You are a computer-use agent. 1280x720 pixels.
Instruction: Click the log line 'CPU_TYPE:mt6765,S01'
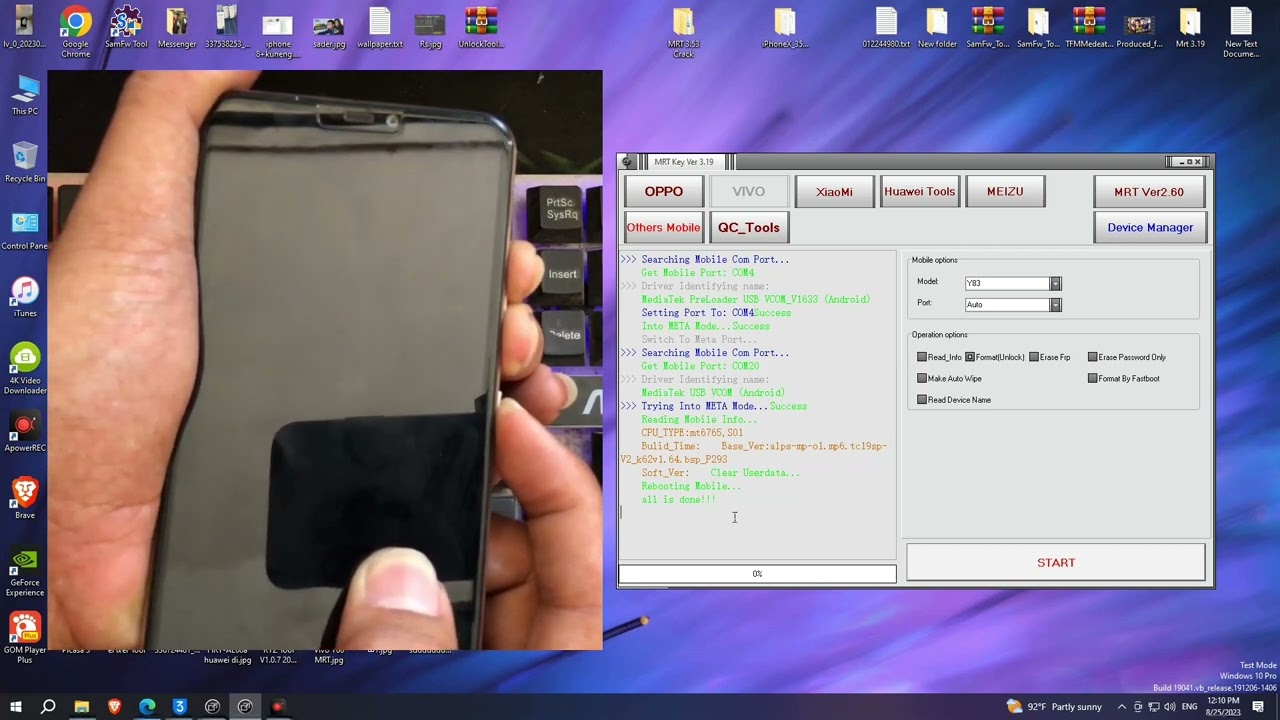pos(692,433)
